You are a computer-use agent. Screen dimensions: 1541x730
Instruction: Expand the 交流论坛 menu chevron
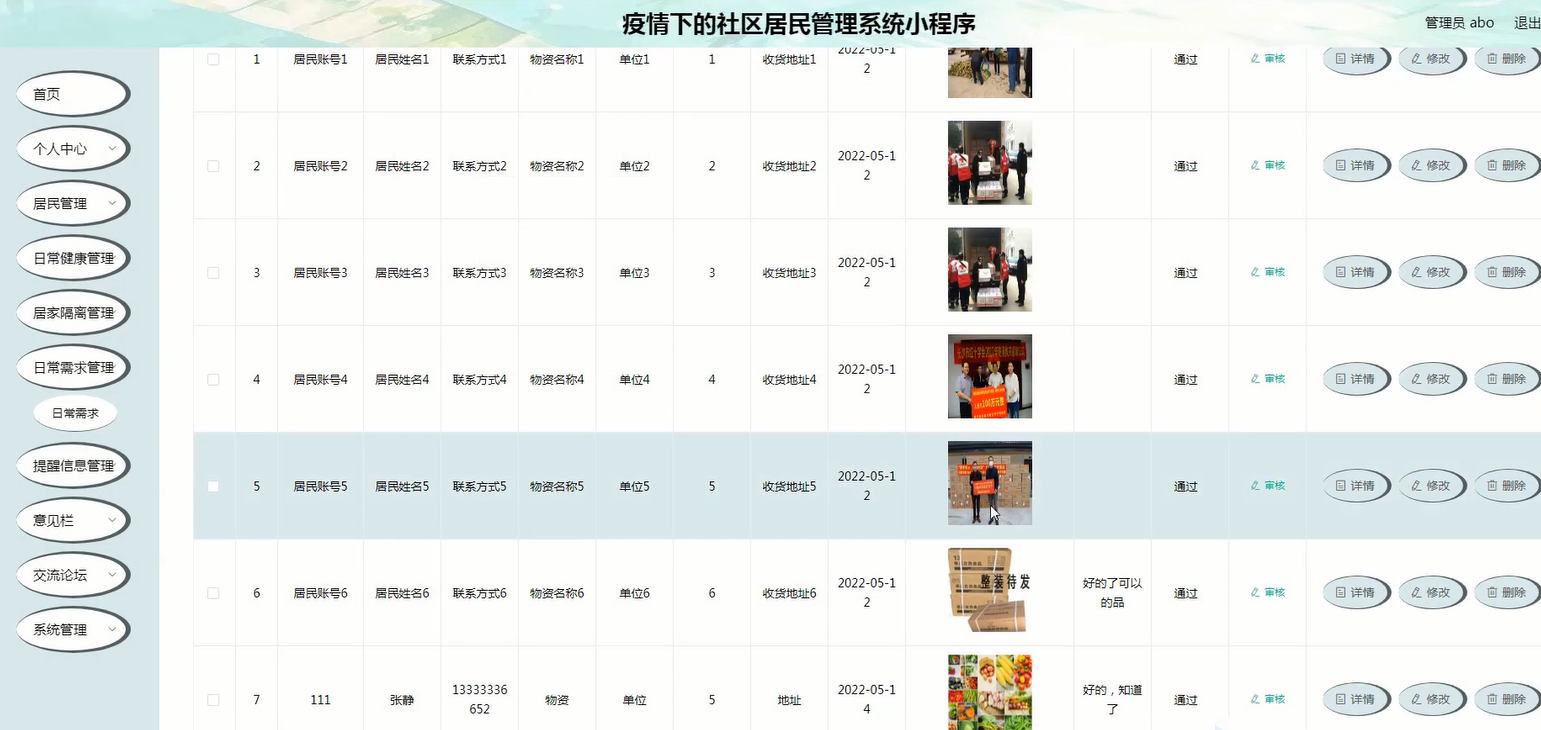tap(112, 576)
